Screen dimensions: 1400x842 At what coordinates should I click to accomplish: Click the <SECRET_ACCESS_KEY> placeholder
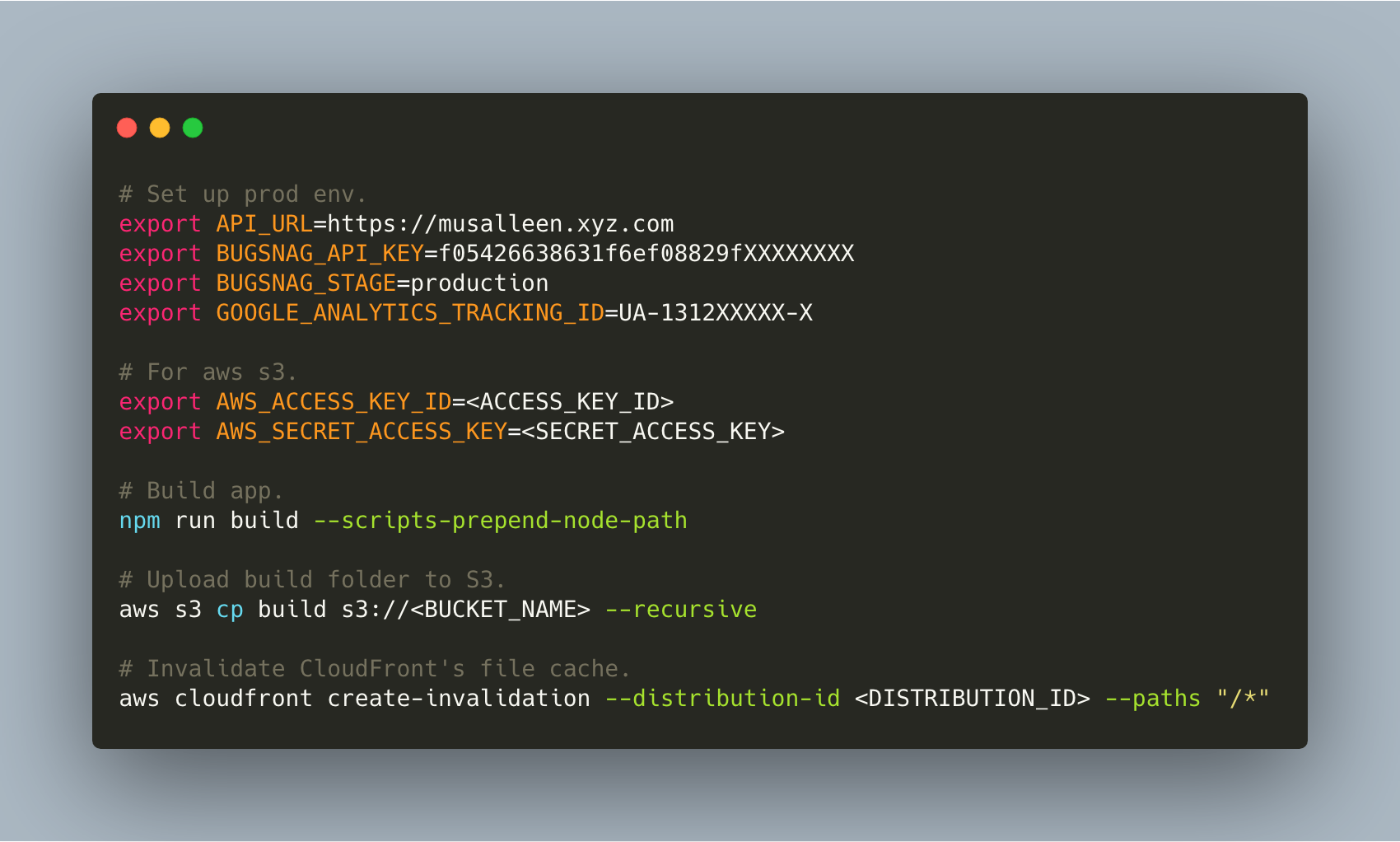pyautogui.click(x=653, y=432)
